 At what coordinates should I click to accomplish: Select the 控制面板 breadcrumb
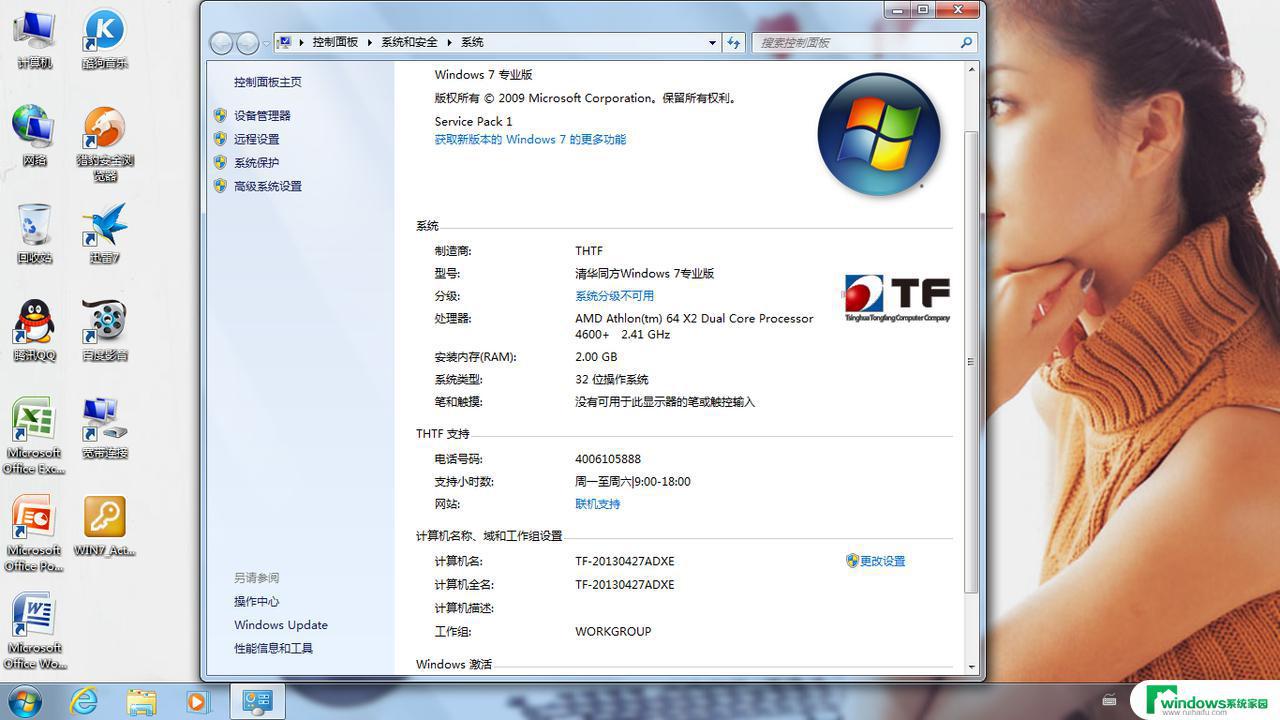tap(335, 42)
